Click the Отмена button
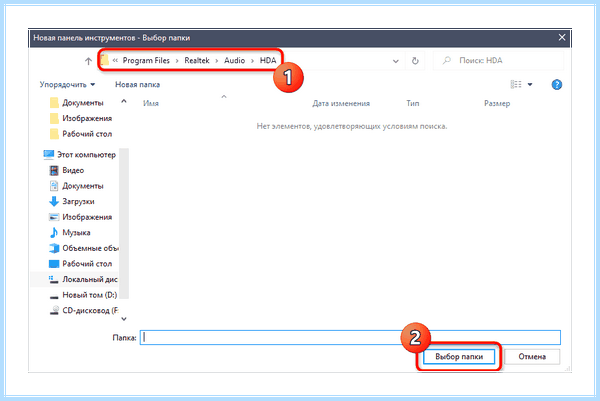Viewport: 600px width, 401px height. (532, 357)
